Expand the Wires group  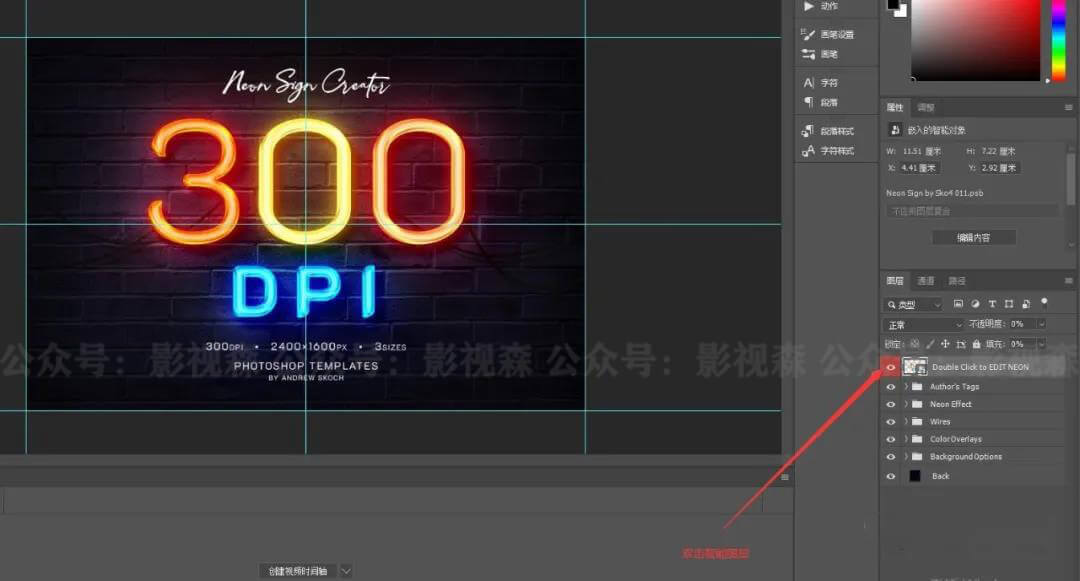[x=906, y=421]
